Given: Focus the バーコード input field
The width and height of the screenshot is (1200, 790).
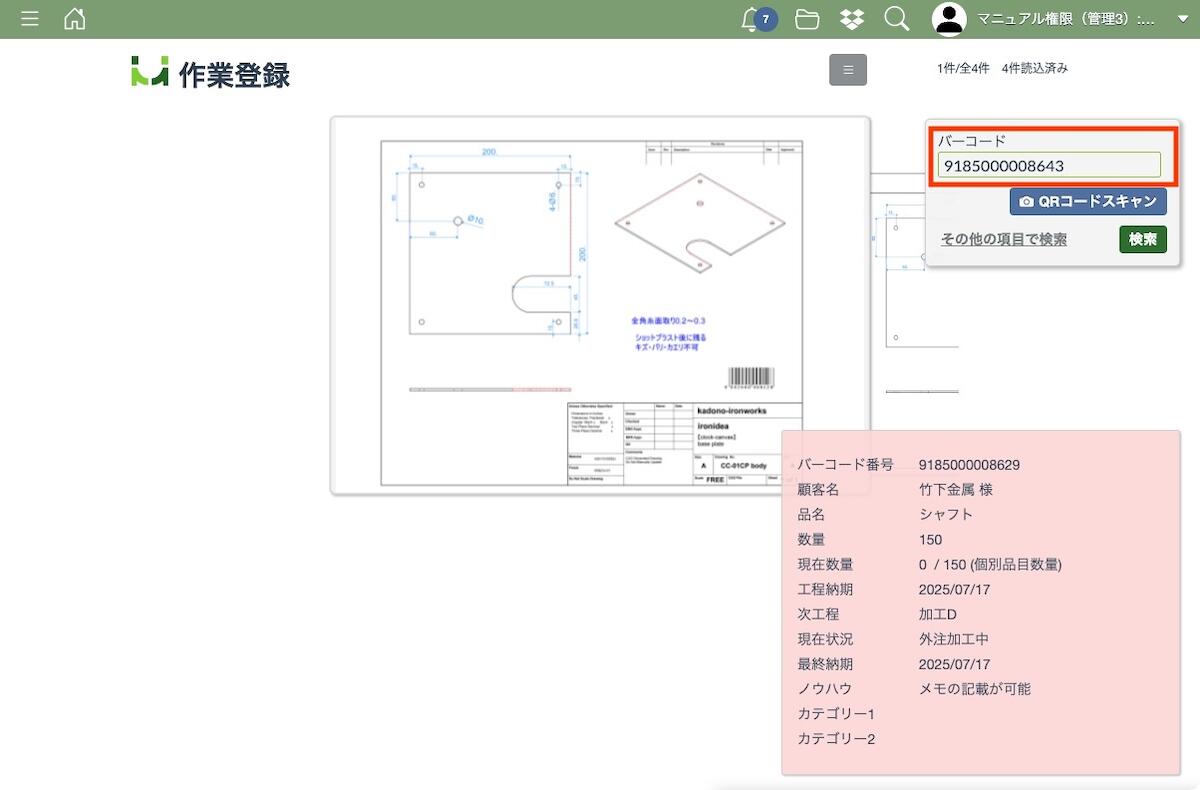Looking at the screenshot, I should [x=1049, y=166].
